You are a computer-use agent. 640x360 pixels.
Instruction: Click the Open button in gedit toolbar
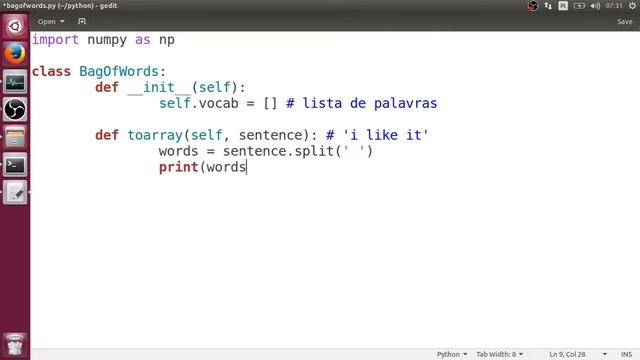point(47,21)
